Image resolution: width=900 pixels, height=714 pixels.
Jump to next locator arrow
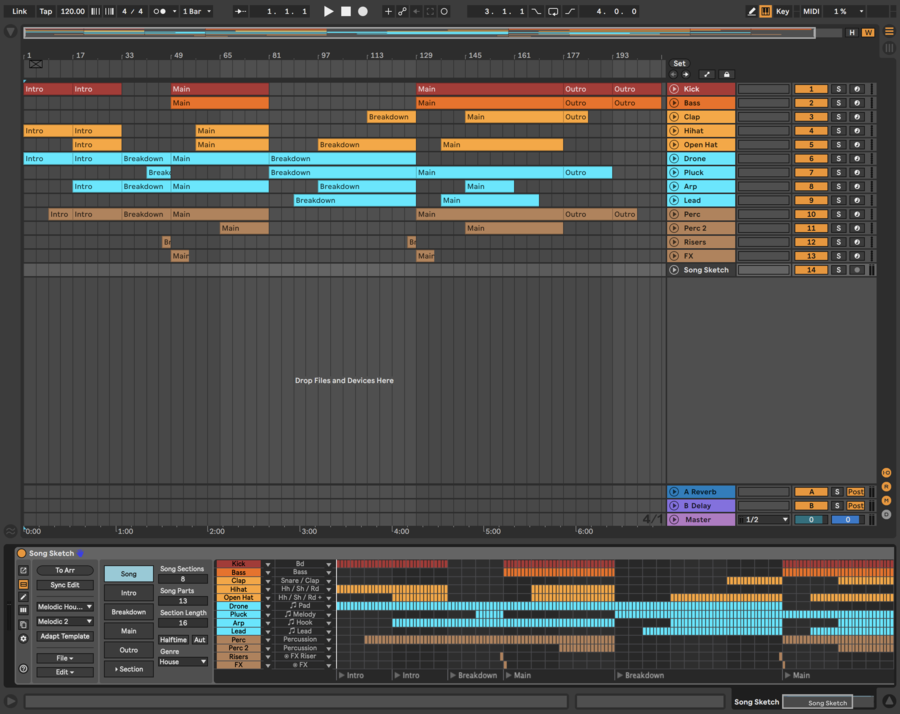pos(685,75)
